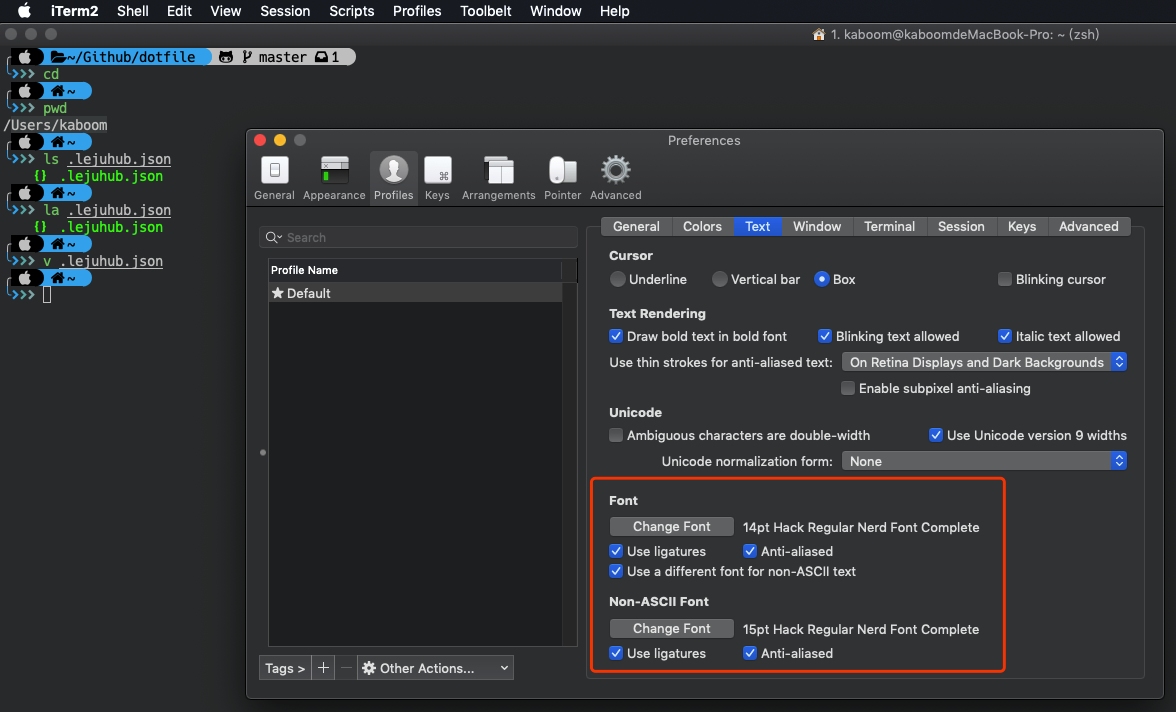Open the Edit menu
This screenshot has width=1176, height=712.
pyautogui.click(x=179, y=11)
